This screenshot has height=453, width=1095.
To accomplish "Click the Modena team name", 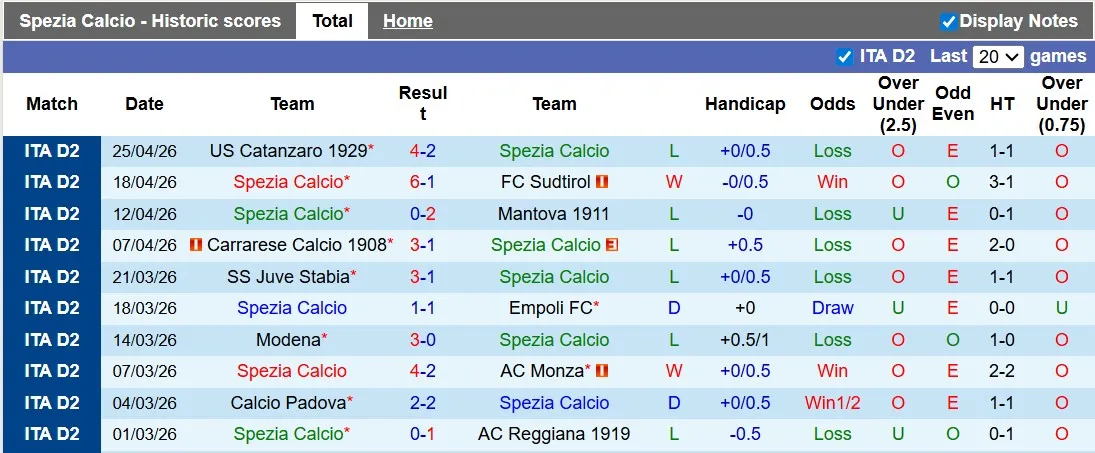I will (287, 340).
